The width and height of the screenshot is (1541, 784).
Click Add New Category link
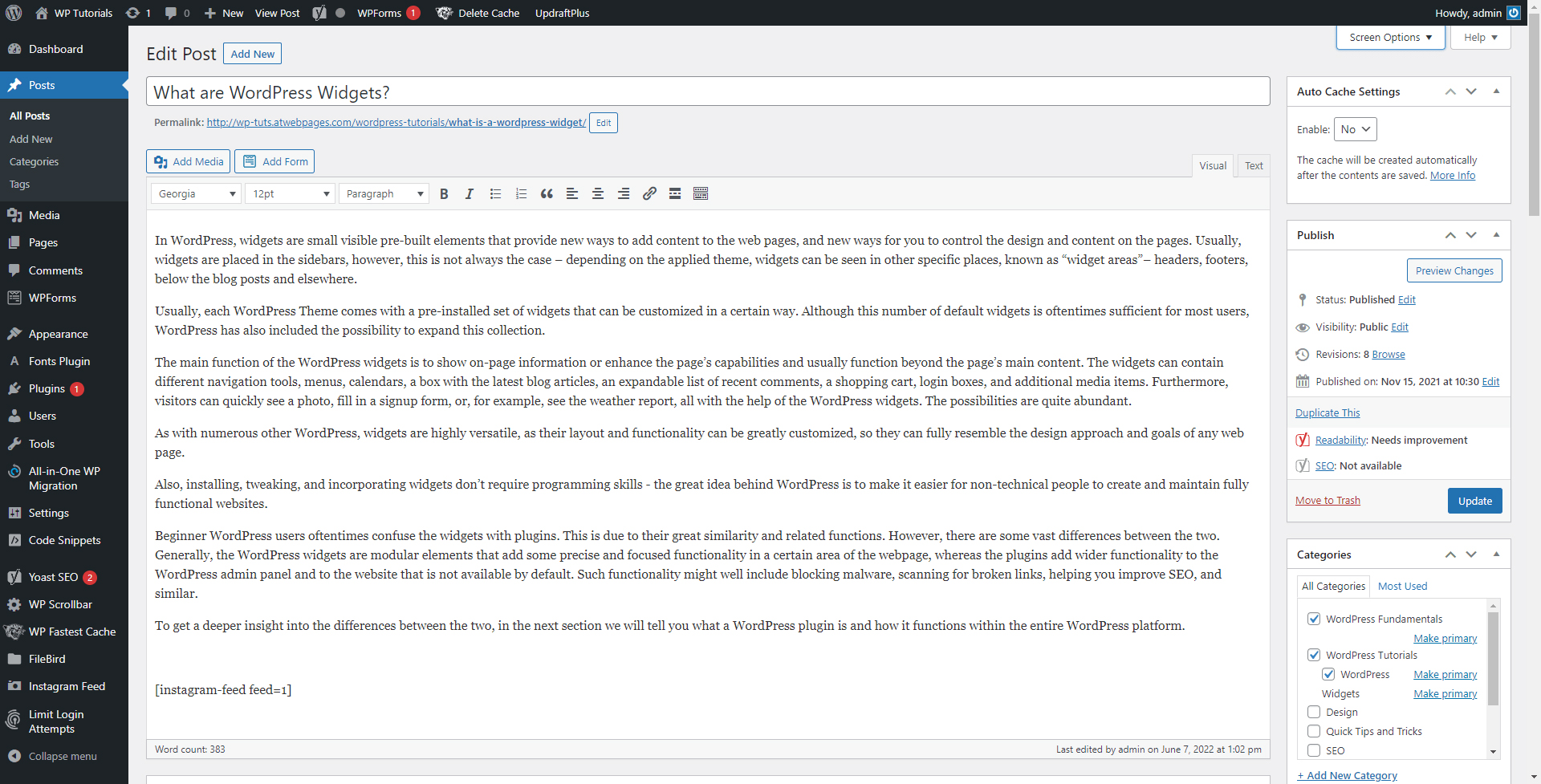(1347, 775)
